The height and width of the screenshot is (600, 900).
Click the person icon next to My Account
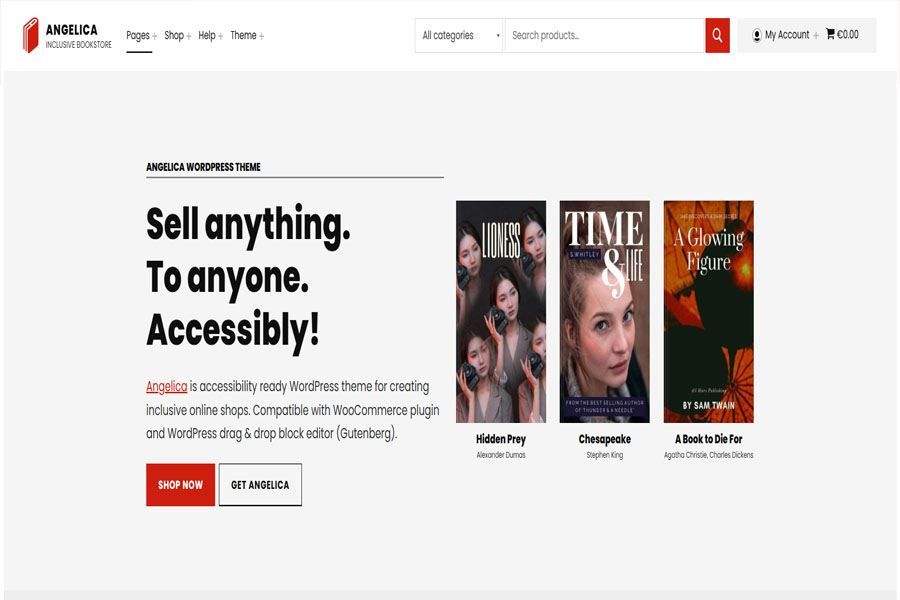756,34
